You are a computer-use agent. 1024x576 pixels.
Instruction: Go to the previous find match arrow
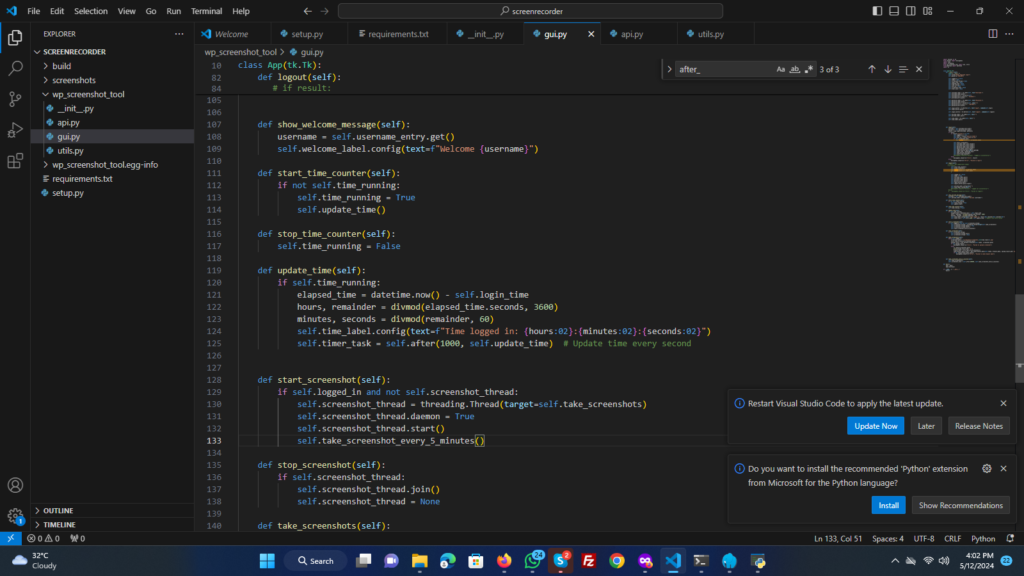point(872,69)
